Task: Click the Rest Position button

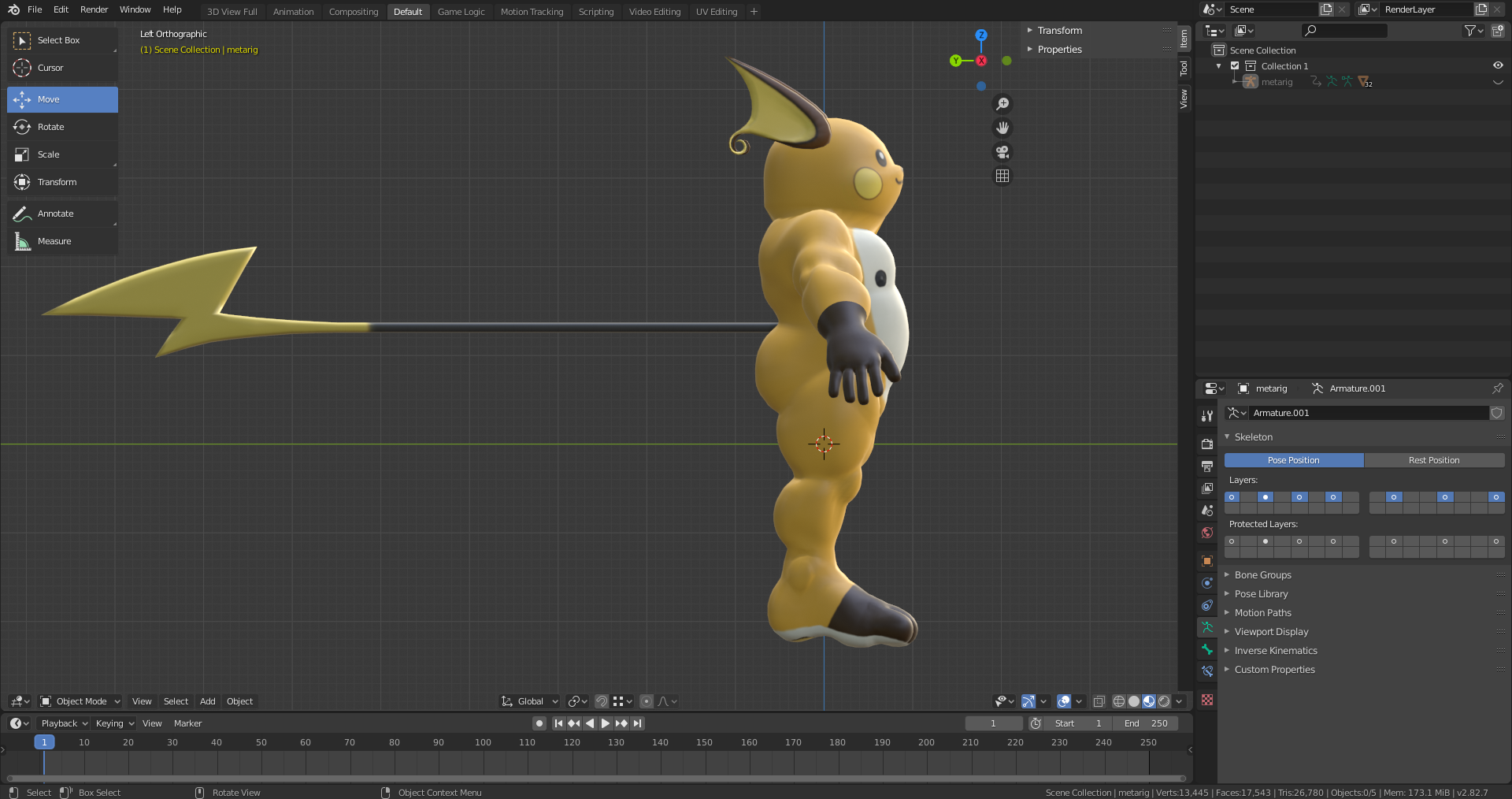Action: coord(1434,460)
